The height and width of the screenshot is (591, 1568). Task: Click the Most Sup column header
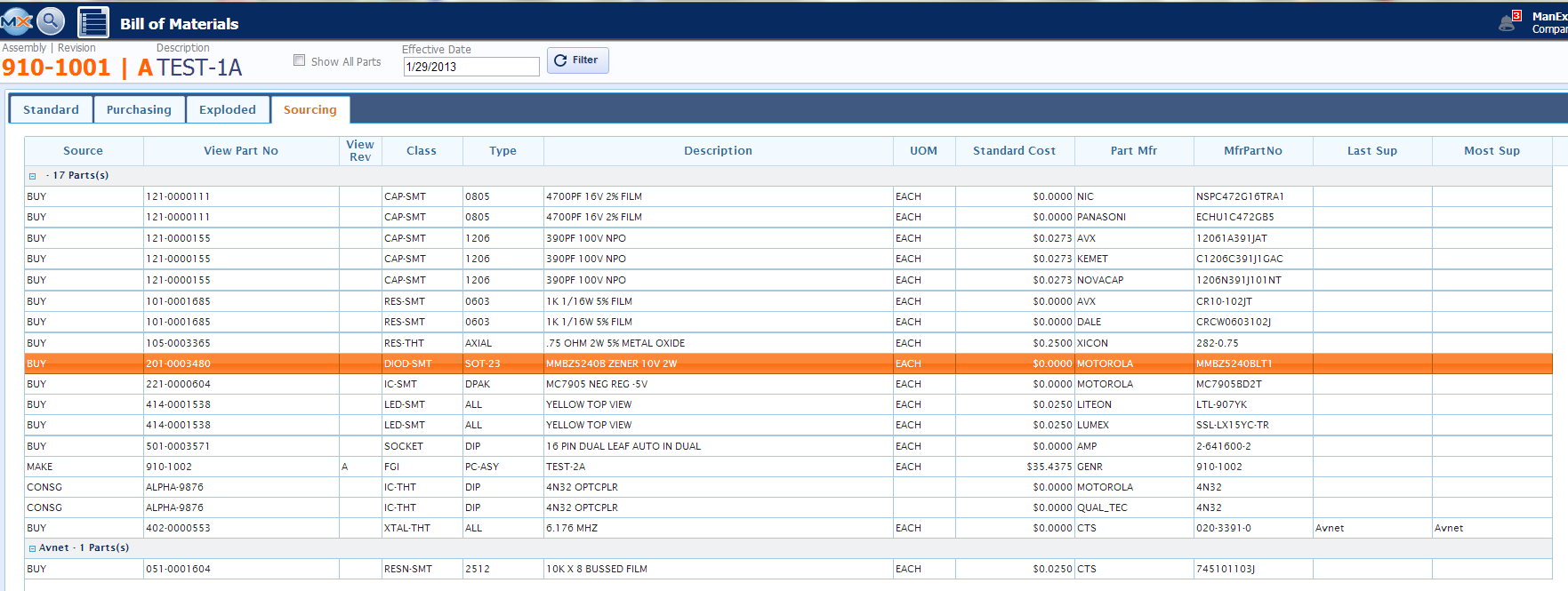coord(1492,151)
